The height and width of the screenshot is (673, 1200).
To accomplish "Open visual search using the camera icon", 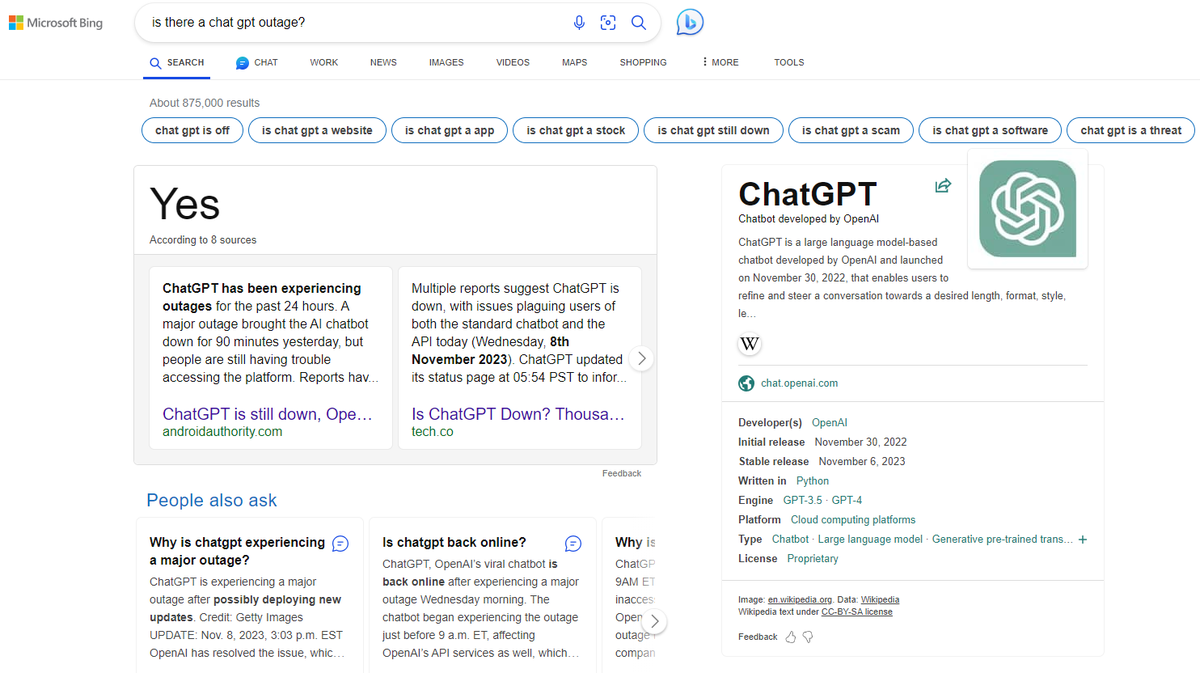I will (608, 22).
